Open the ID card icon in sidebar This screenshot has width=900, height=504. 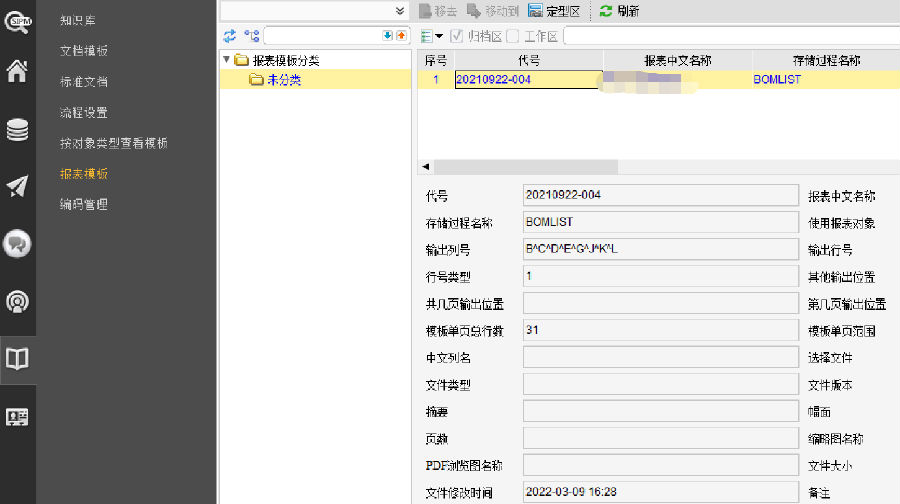(17, 417)
